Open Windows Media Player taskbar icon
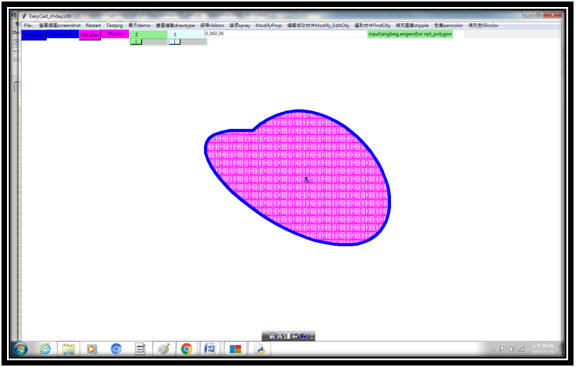The image size is (576, 367). (92, 349)
